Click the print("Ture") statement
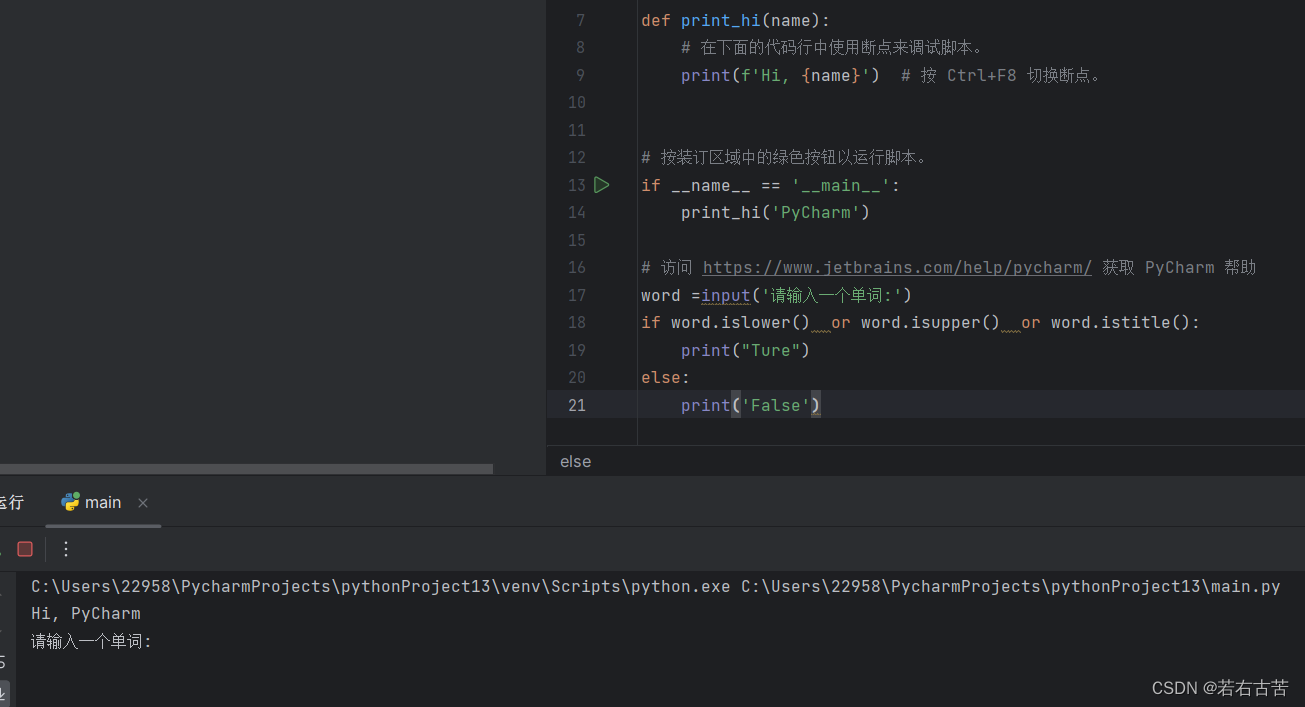 point(746,350)
